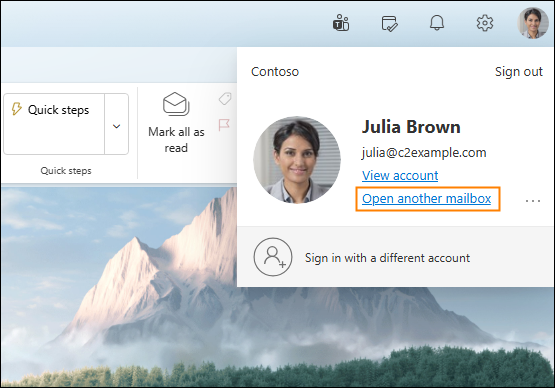Click Julia Brown's large profile photo
Image resolution: width=555 pixels, height=388 pixels.
[297, 160]
